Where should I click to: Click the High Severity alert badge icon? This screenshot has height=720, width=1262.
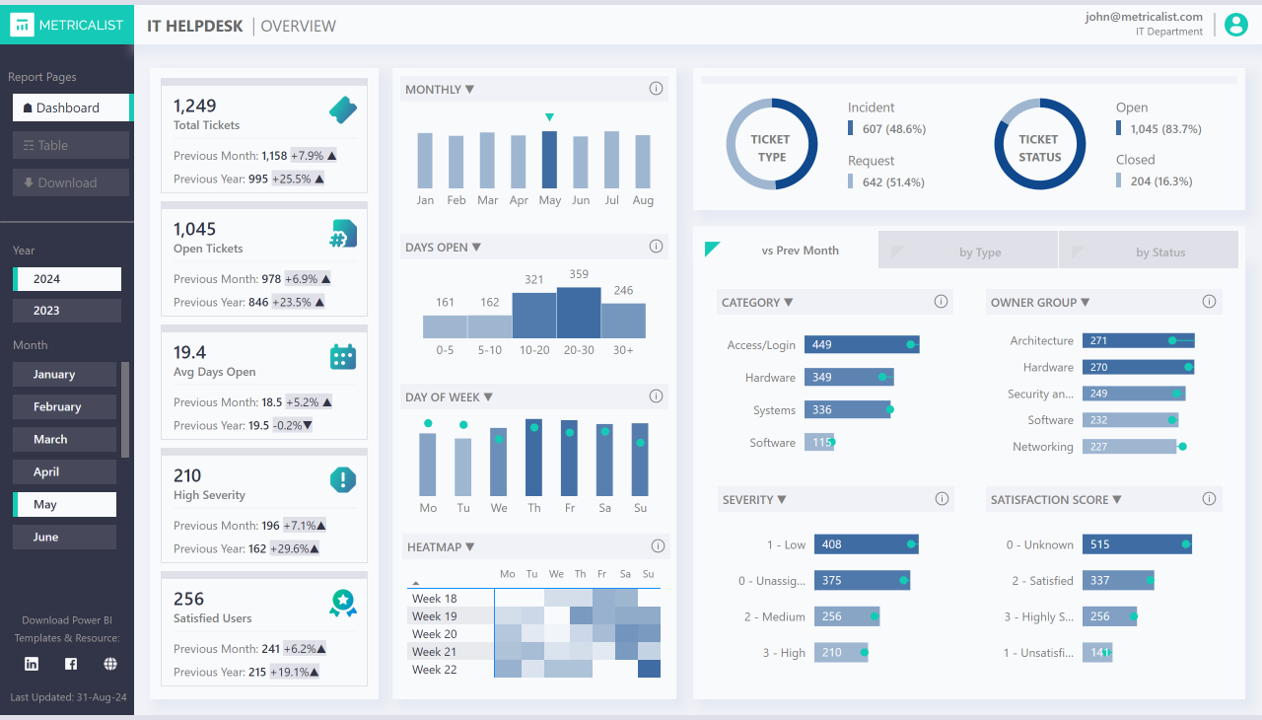click(x=343, y=480)
